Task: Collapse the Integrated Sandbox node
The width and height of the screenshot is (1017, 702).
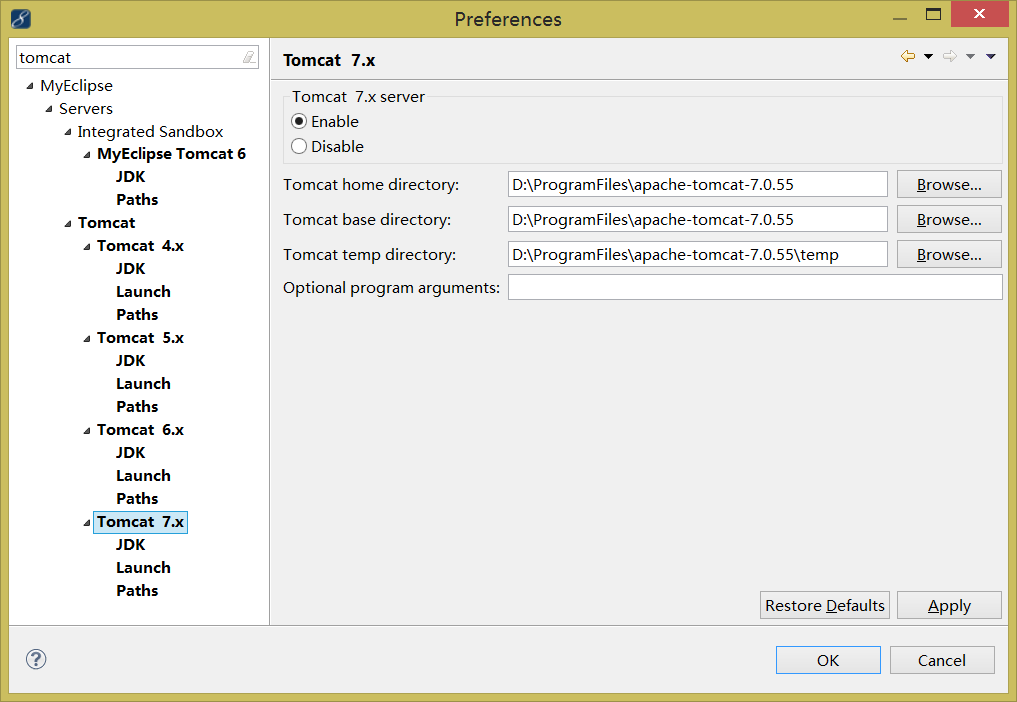Action: point(68,132)
